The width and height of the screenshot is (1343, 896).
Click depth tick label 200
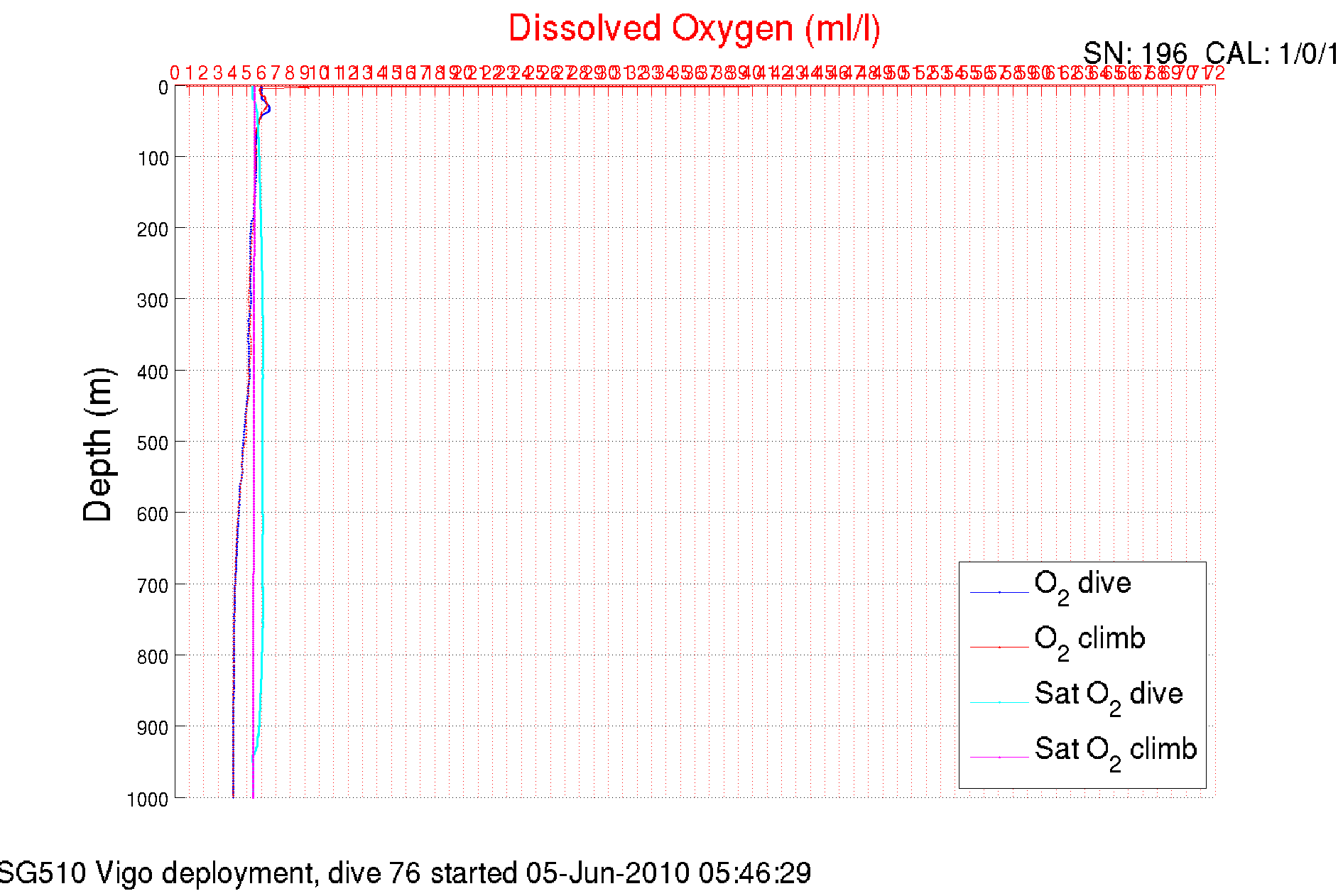click(x=153, y=229)
